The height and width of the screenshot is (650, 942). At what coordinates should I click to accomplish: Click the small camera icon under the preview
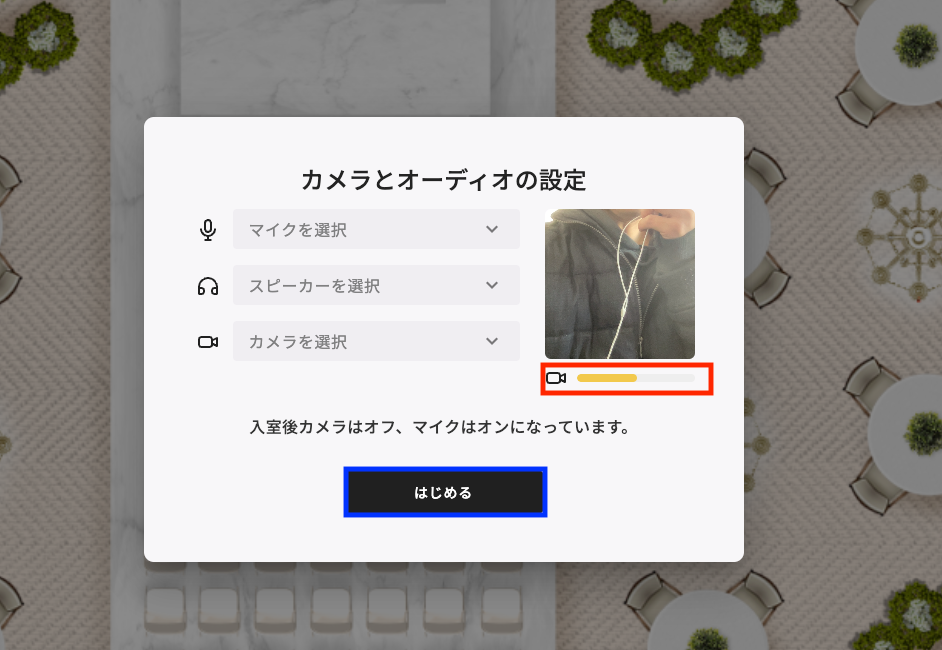click(556, 378)
